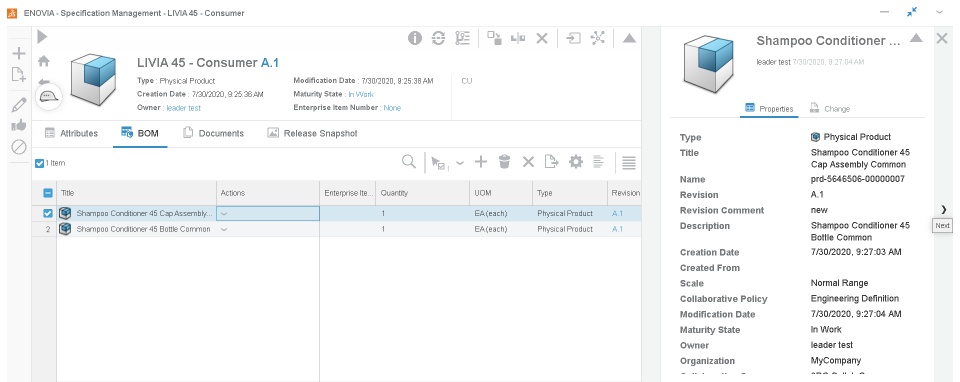Select Properties tab in side panel

coord(769,108)
